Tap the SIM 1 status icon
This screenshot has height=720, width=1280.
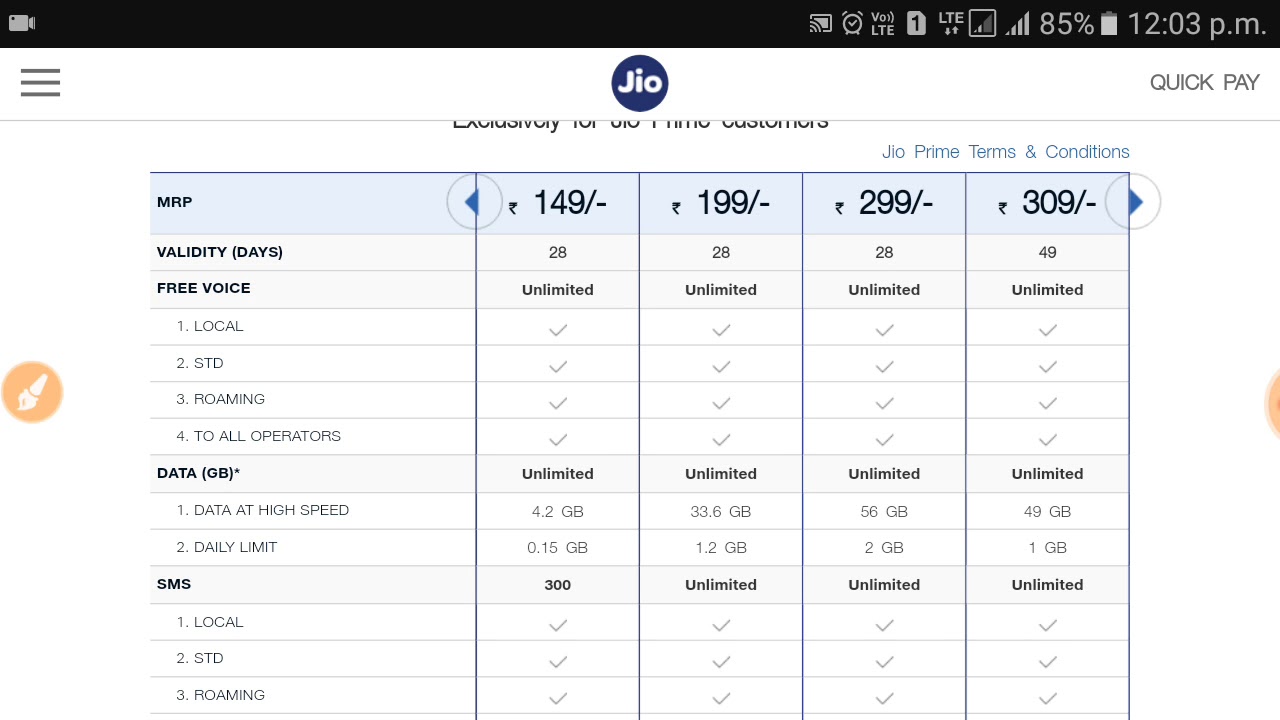[x=916, y=24]
